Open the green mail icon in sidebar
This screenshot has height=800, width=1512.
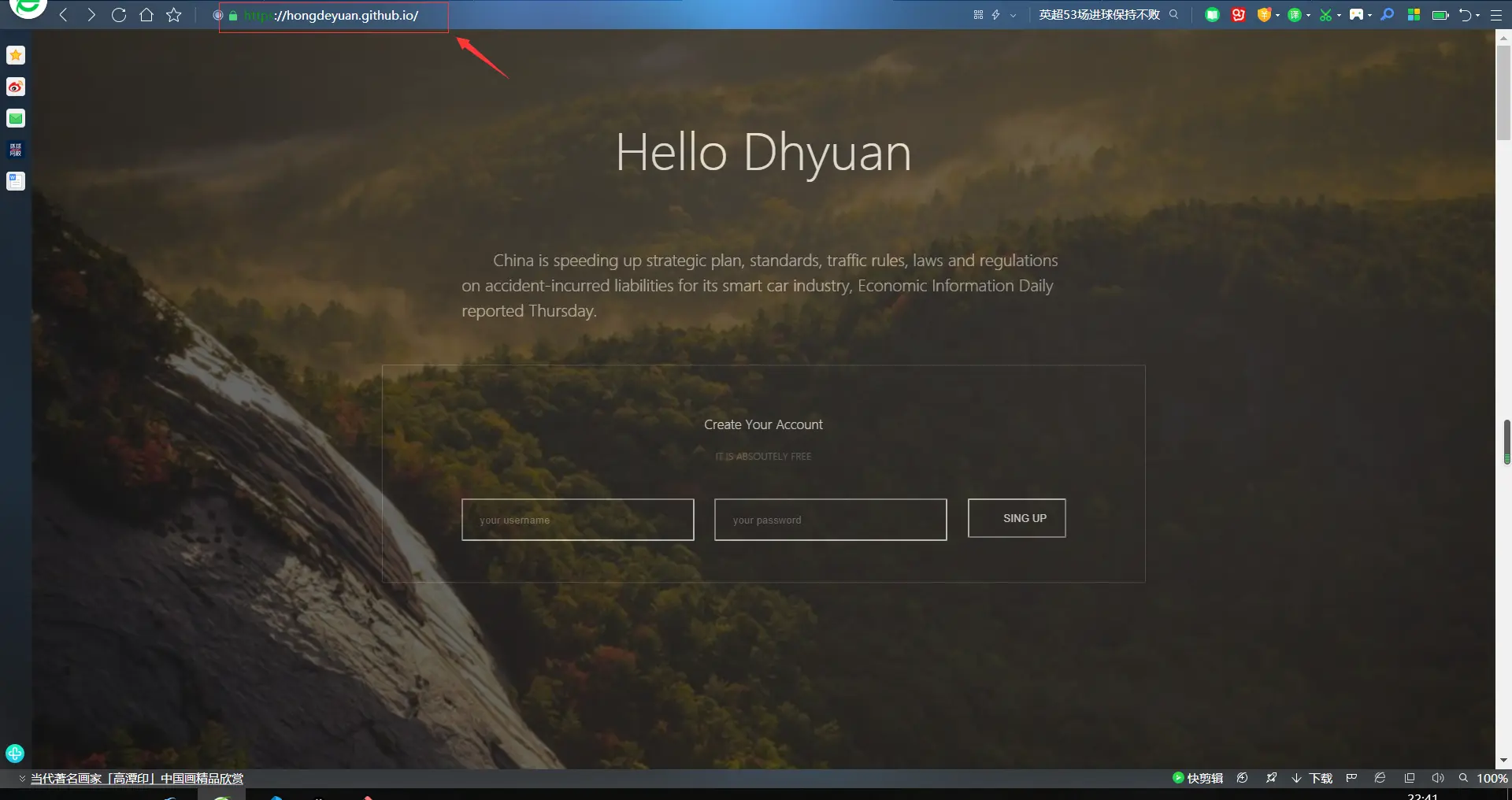click(16, 118)
